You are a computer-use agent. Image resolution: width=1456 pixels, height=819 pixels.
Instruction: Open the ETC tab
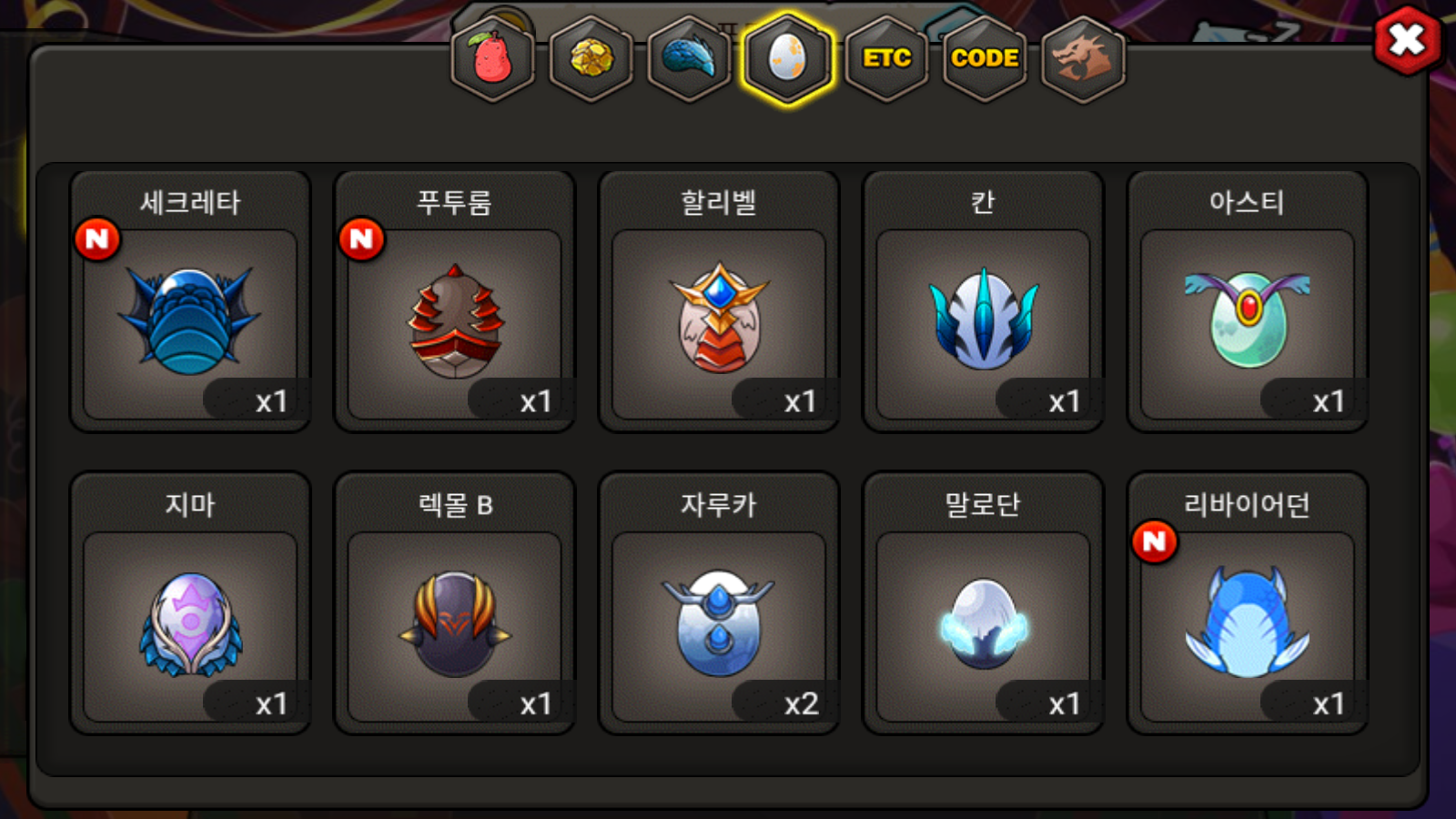(886, 59)
